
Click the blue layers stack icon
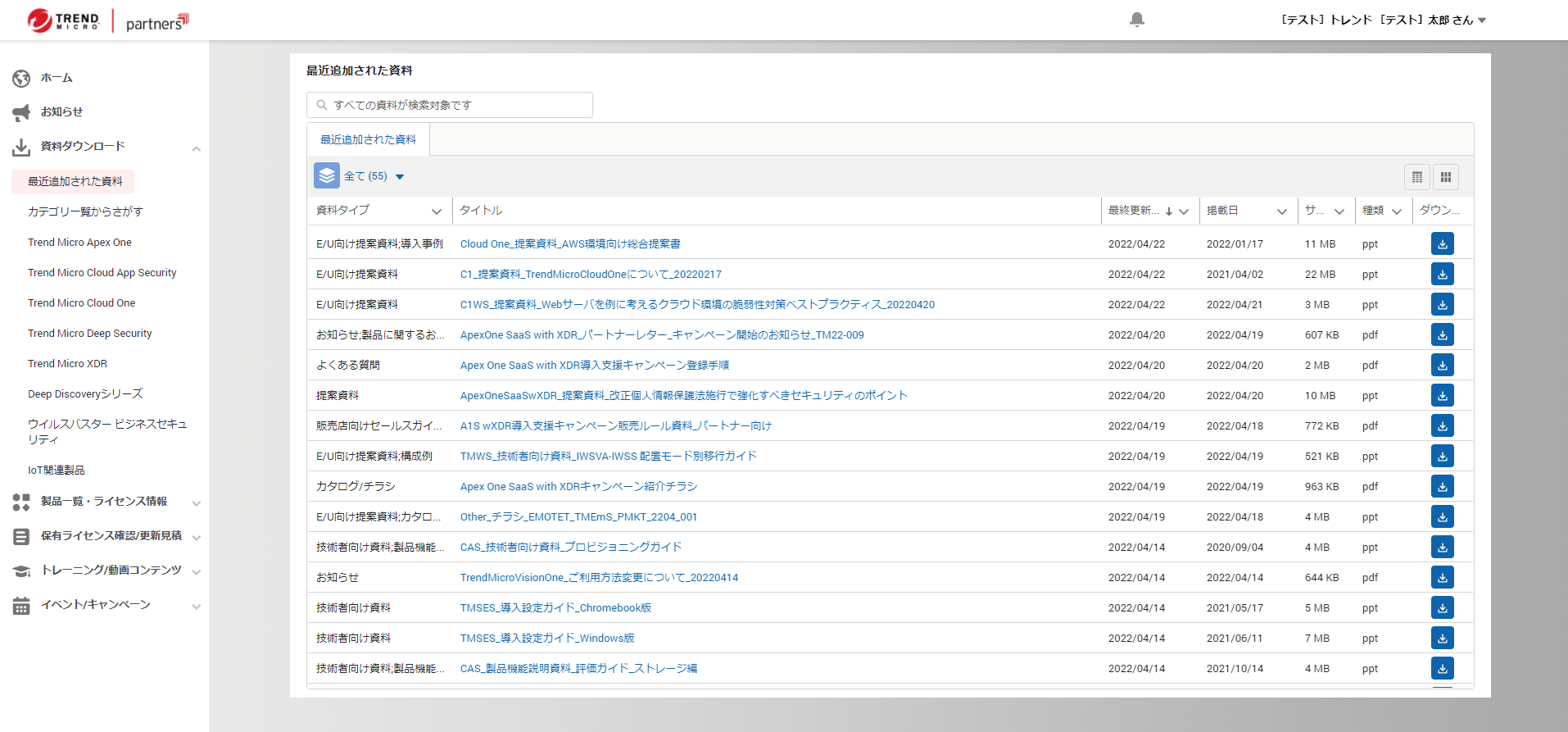[327, 176]
